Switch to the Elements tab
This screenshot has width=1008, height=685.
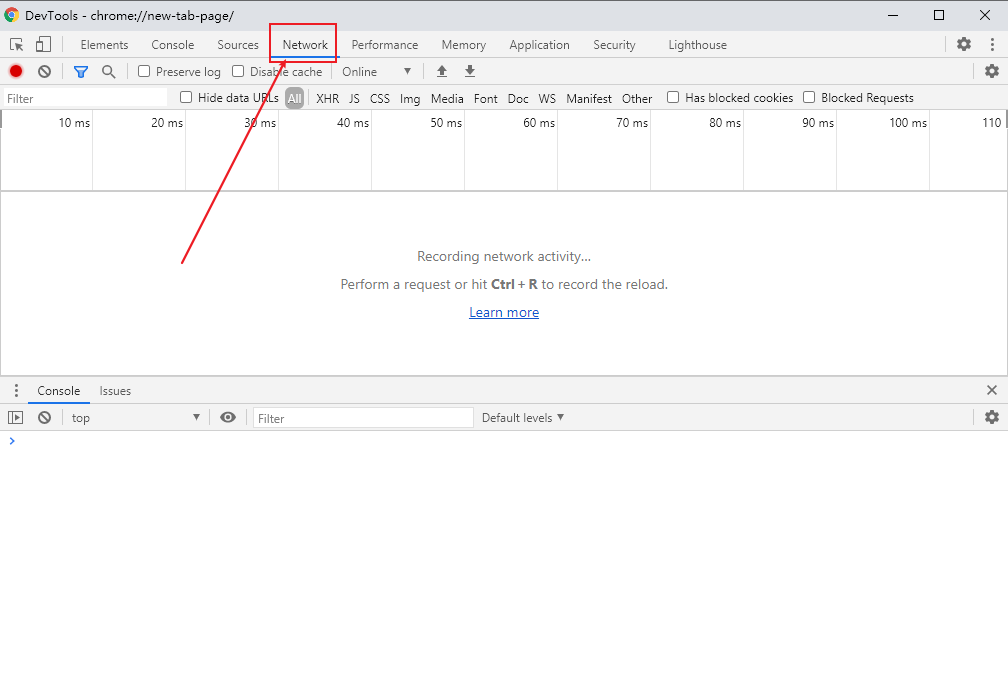coord(104,45)
